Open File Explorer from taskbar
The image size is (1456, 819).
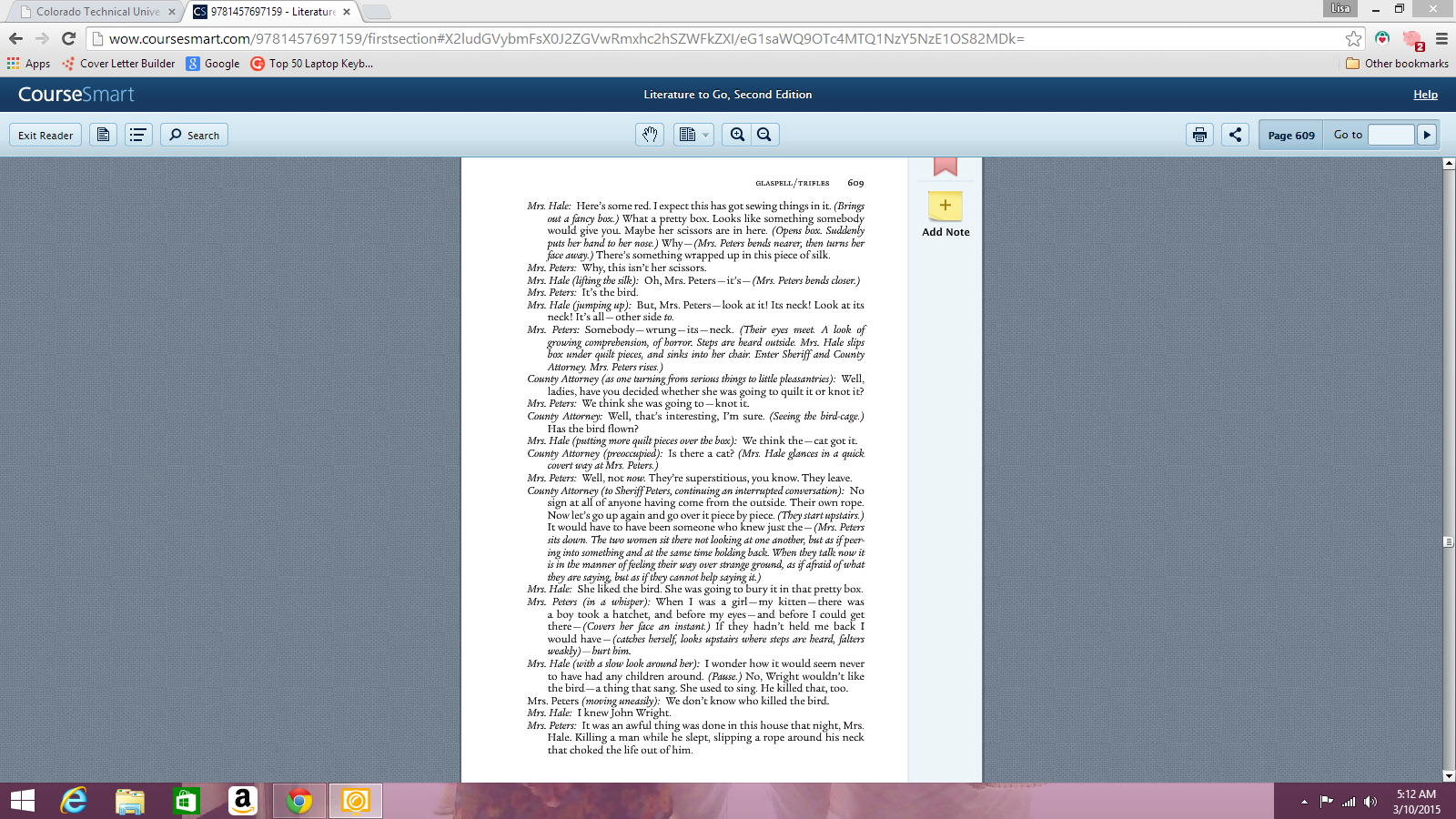point(130,801)
